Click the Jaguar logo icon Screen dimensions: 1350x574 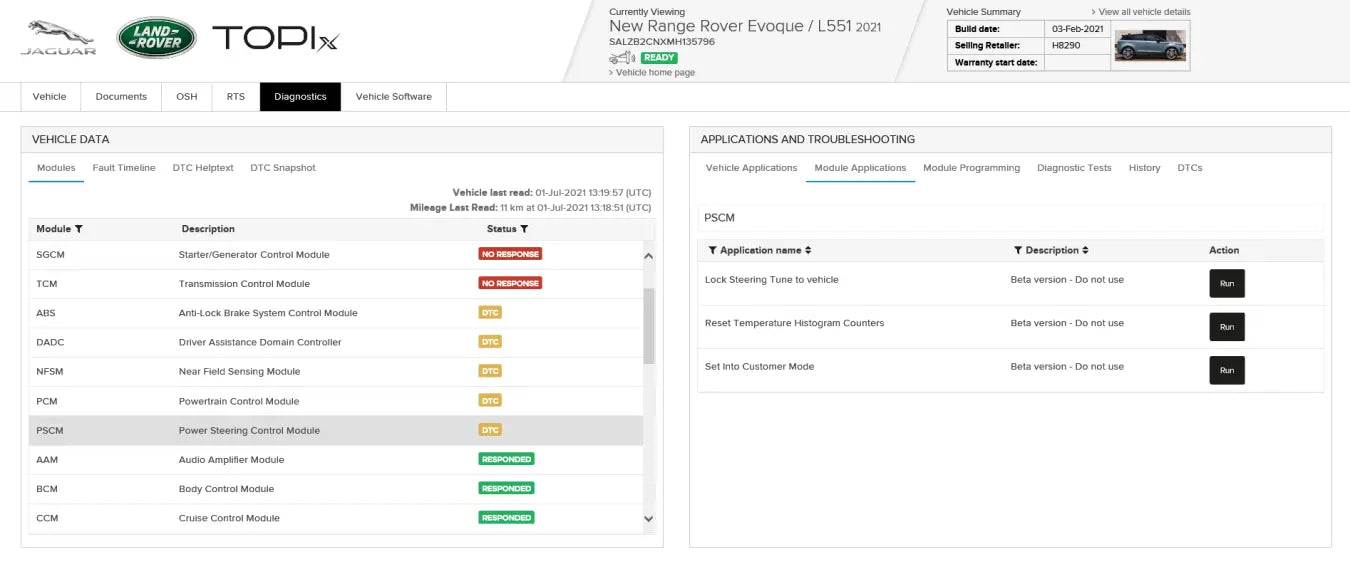[59, 37]
